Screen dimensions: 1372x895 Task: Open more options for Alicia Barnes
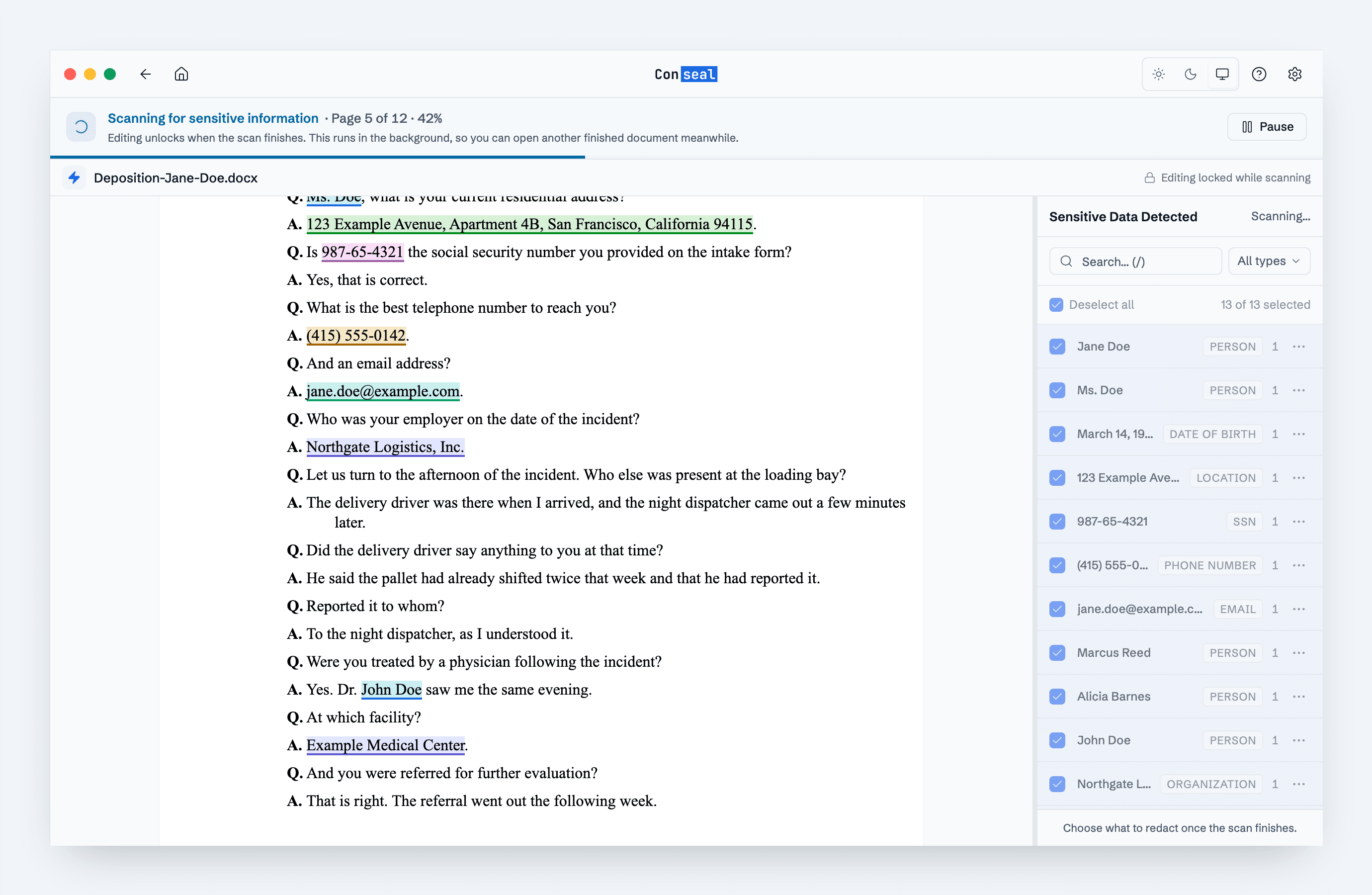(x=1299, y=697)
